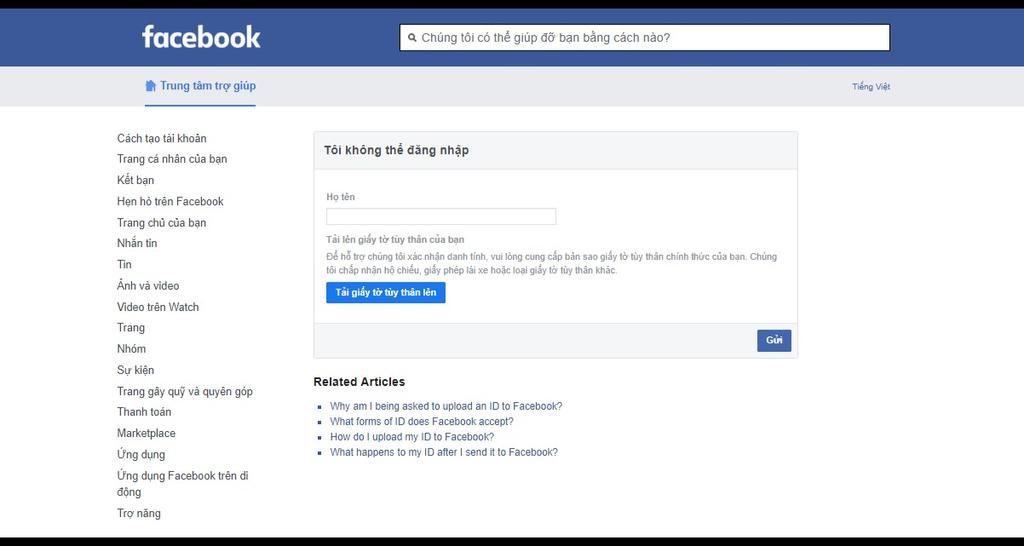Select Trang gây quỹ và quyên góp
This screenshot has height=546, width=1024.
click(185, 391)
